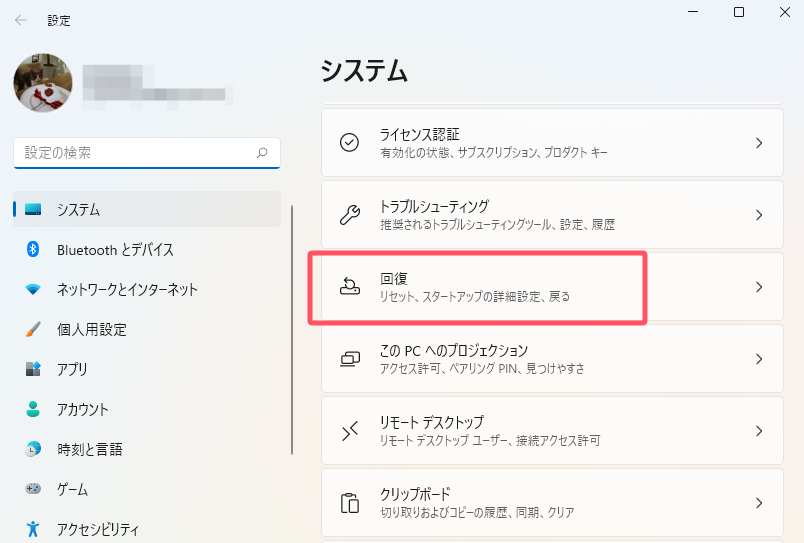This screenshot has width=804, height=543.
Task: Click the accessibility figure icon
Action: coord(33,529)
